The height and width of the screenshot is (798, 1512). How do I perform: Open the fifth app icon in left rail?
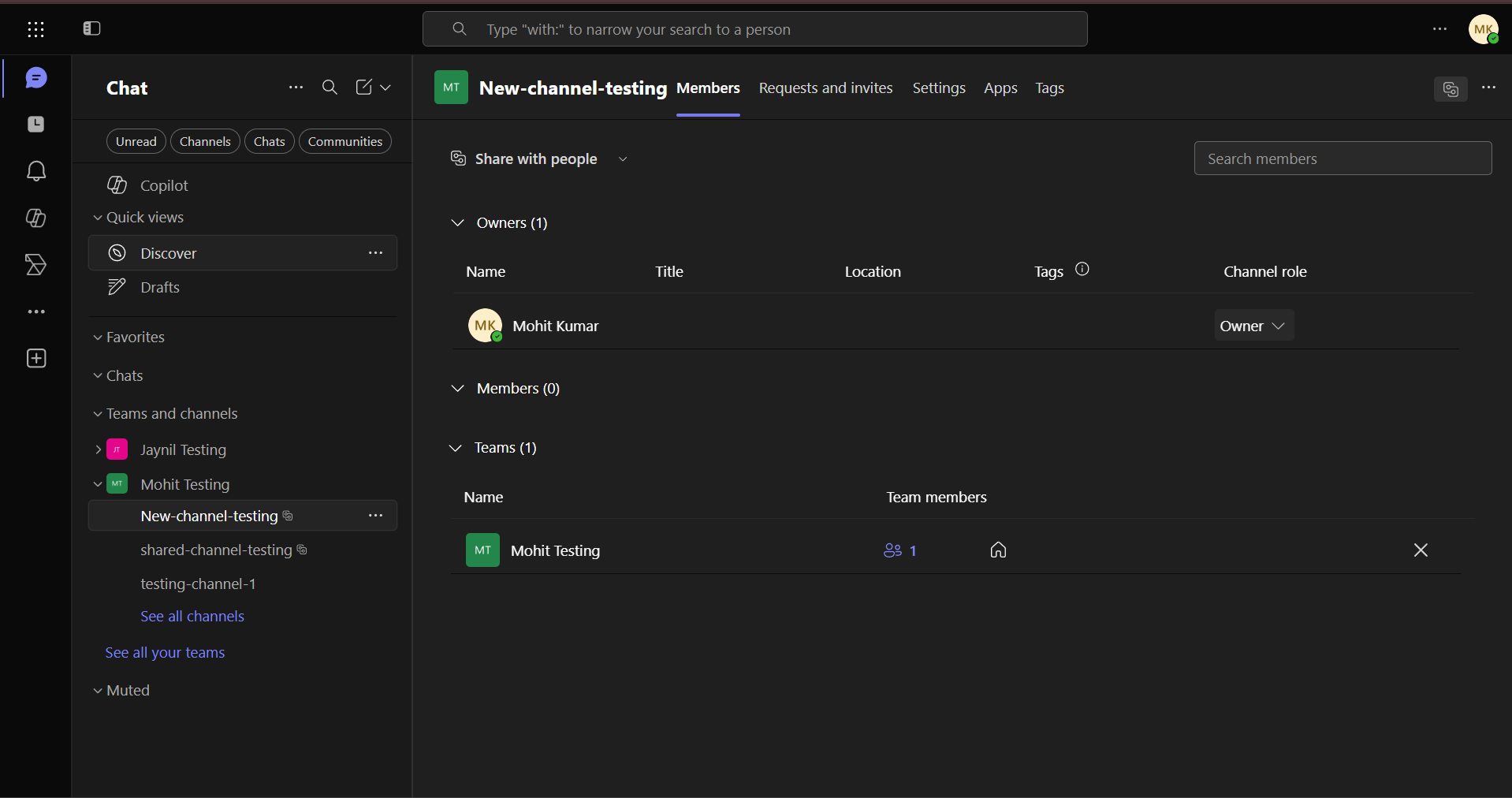(x=36, y=264)
